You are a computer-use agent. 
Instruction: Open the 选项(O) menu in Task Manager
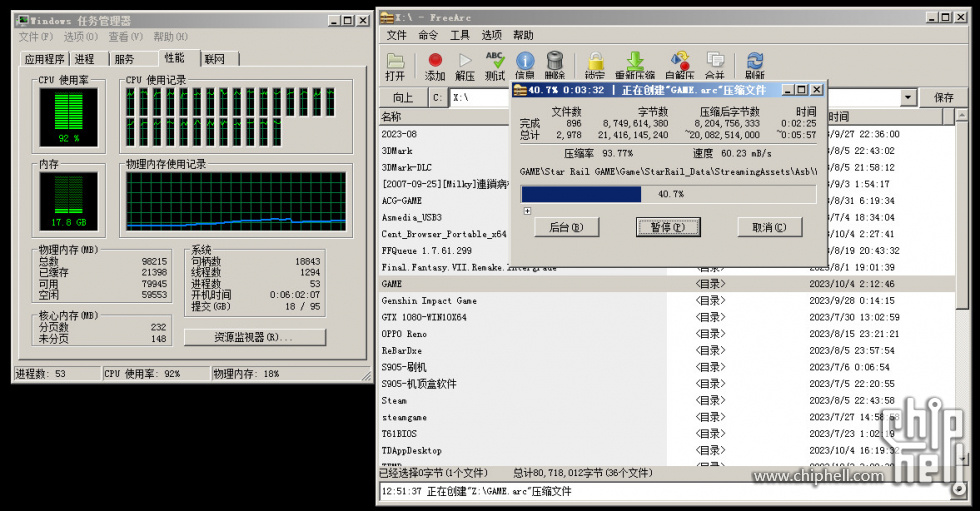(x=81, y=37)
